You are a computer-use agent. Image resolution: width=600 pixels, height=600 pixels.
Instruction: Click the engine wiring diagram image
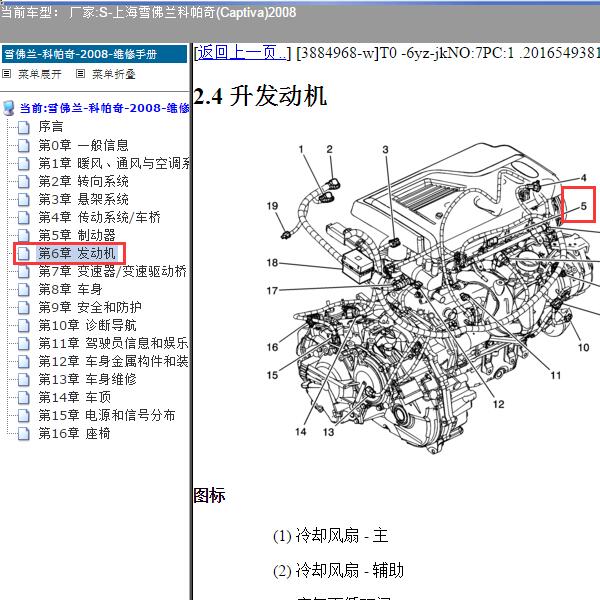coord(432,298)
